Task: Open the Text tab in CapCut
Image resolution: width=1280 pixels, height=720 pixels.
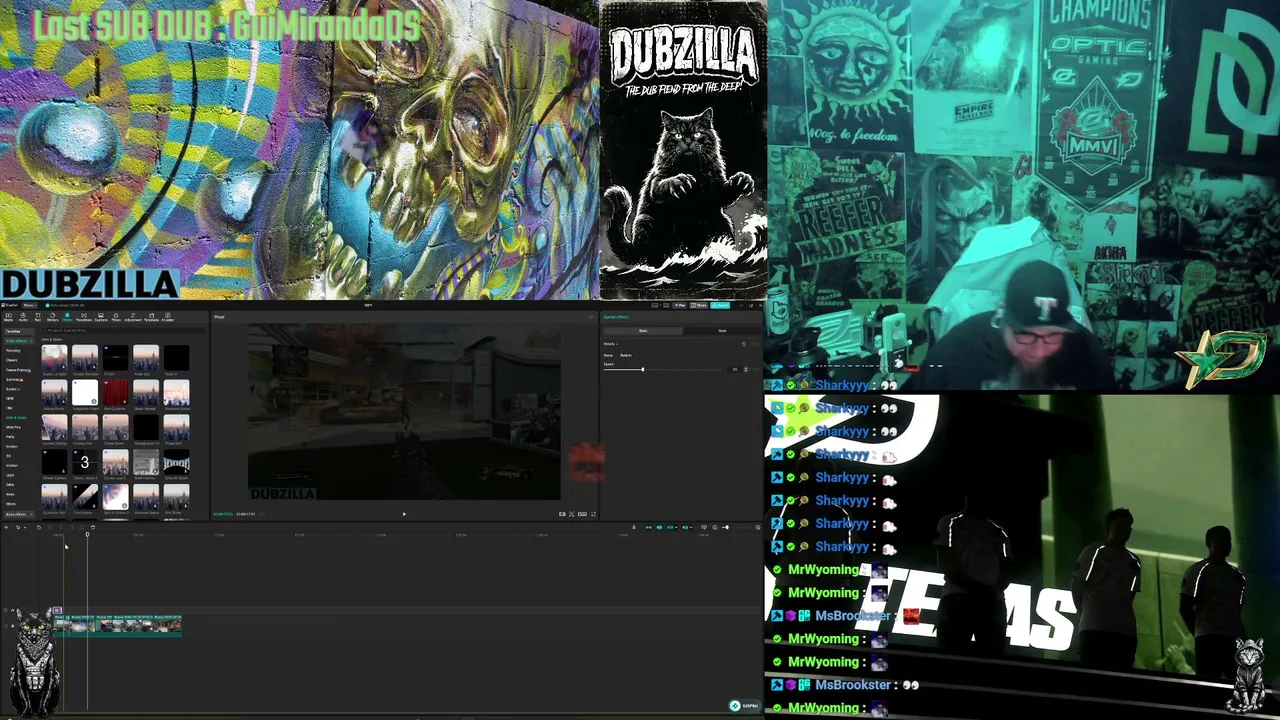Action: pyautogui.click(x=37, y=317)
